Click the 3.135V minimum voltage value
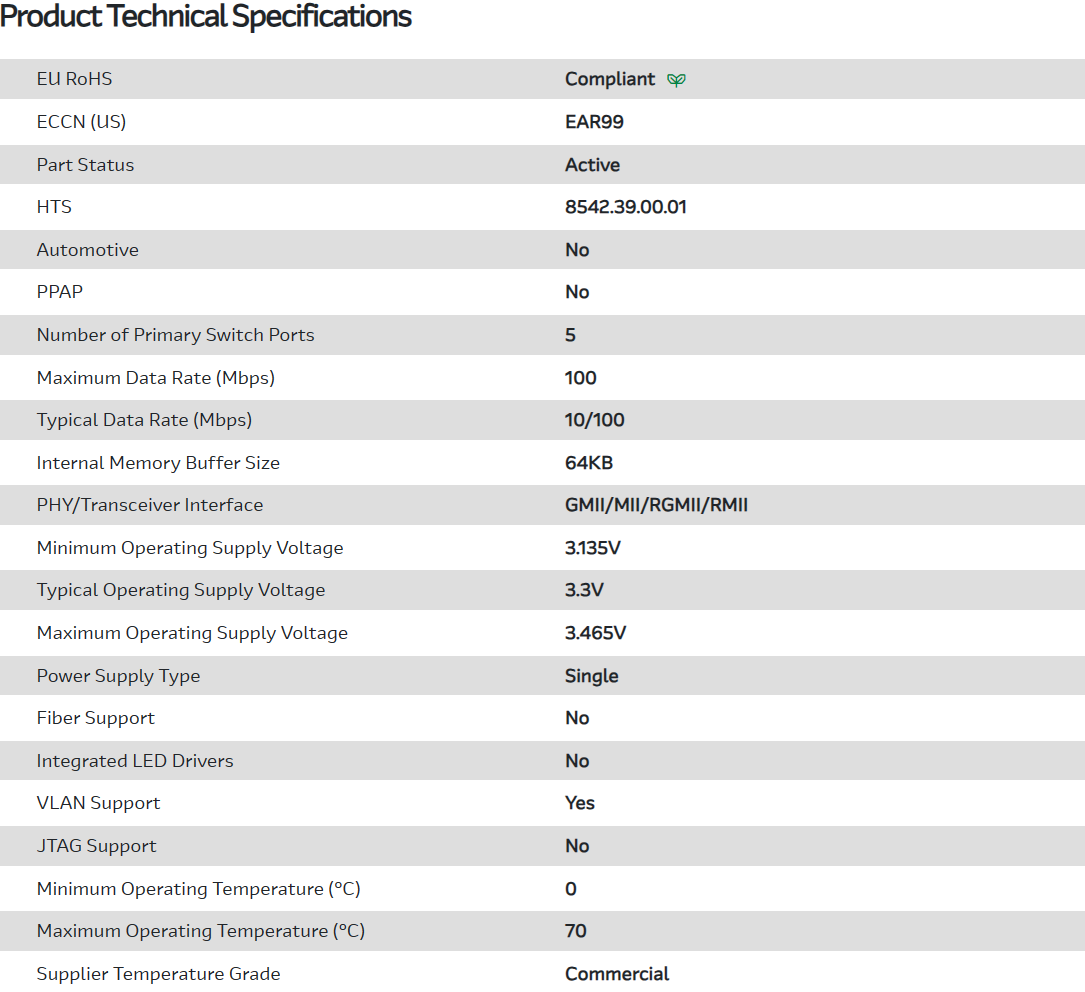The width and height of the screenshot is (1085, 992). coord(592,548)
